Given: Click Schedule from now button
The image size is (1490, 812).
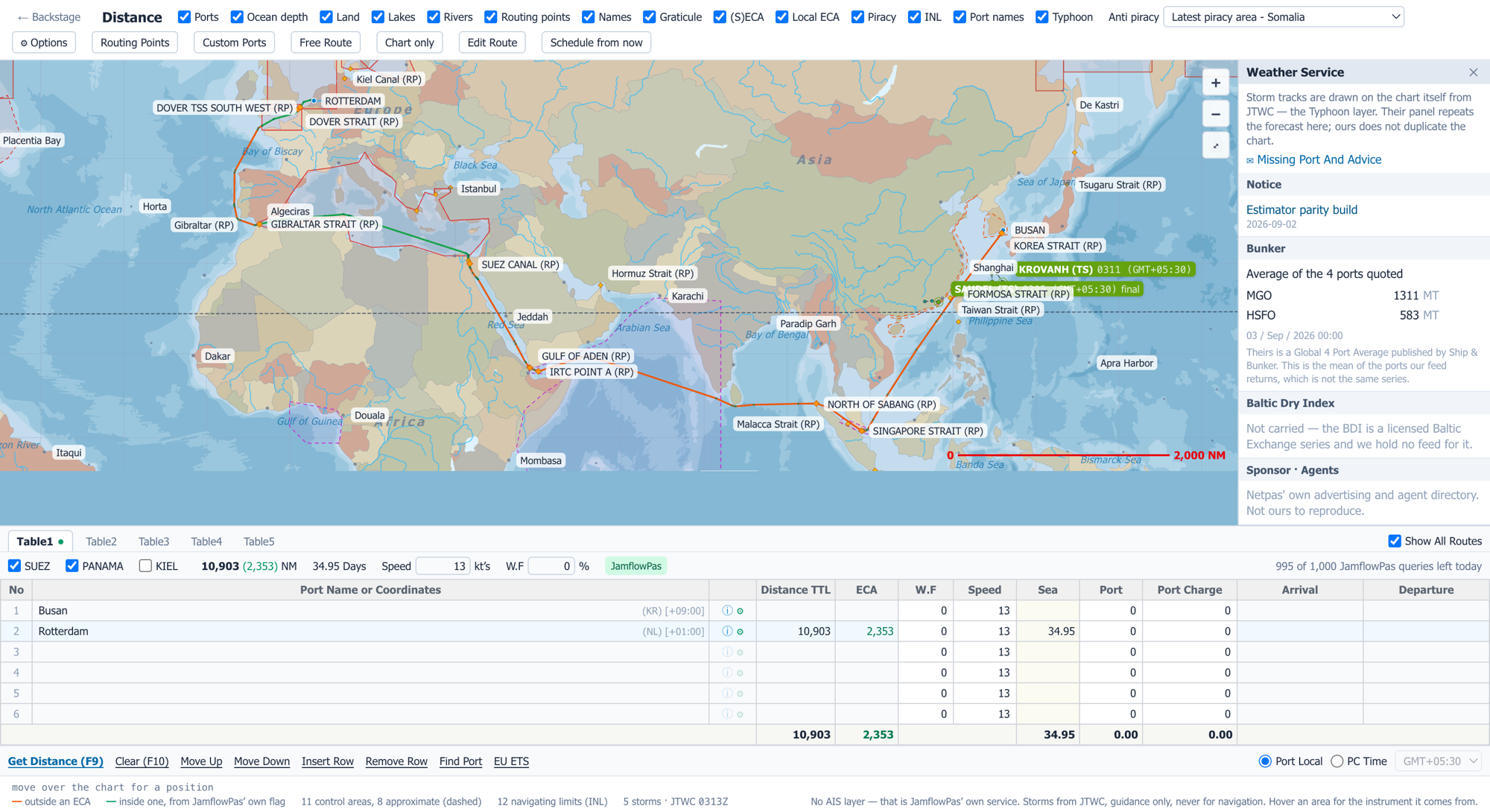Looking at the screenshot, I should point(596,42).
